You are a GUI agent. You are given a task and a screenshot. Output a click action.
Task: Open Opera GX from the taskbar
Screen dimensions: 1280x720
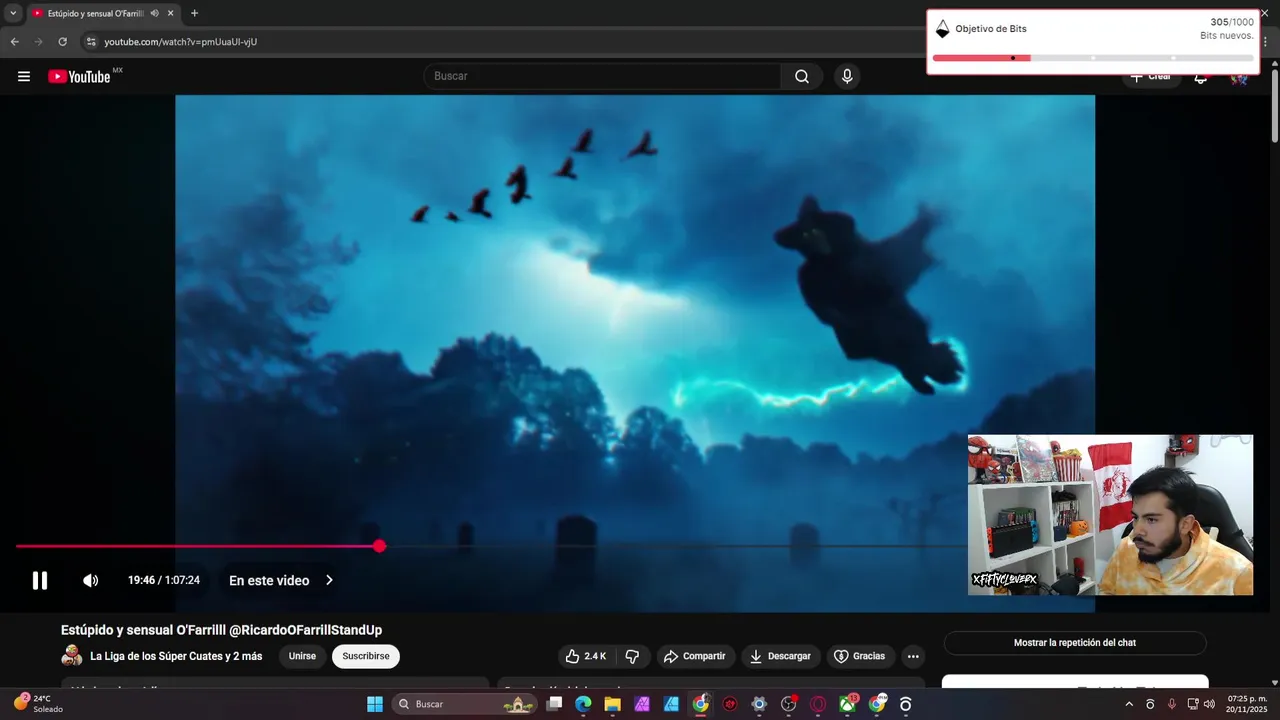pos(818,704)
